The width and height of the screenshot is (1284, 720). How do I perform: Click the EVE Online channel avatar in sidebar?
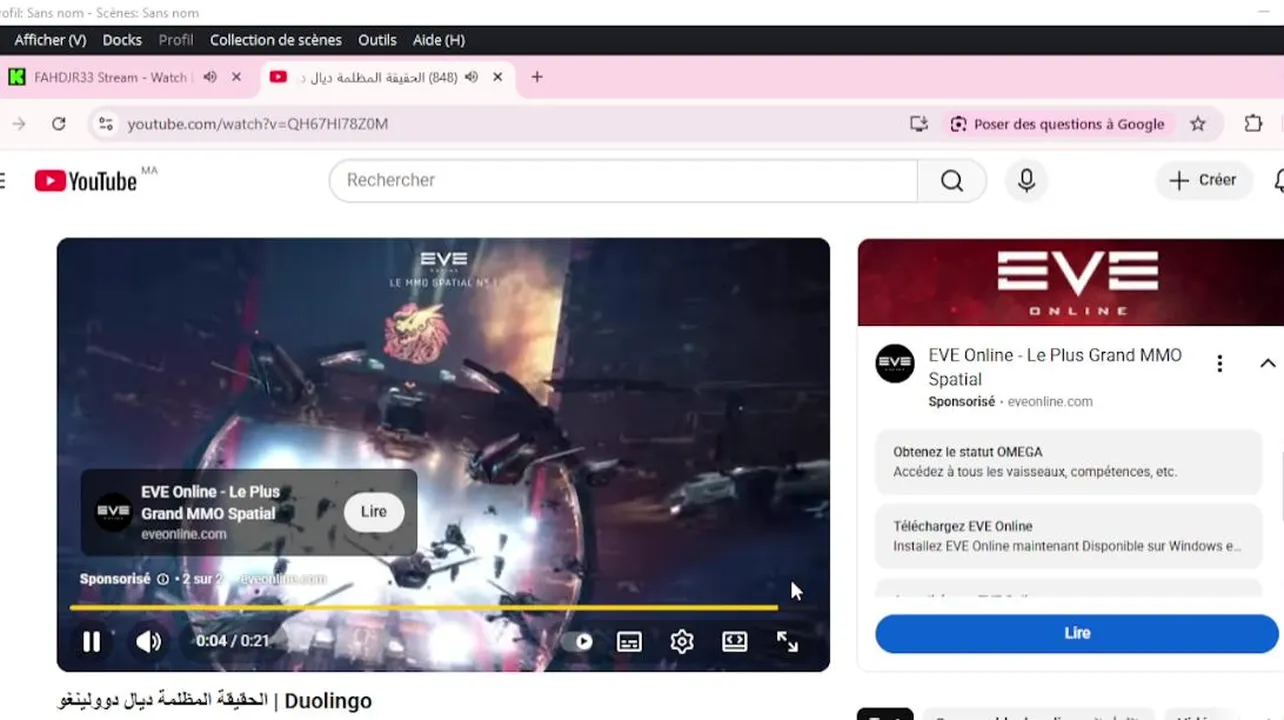pyautogui.click(x=895, y=364)
